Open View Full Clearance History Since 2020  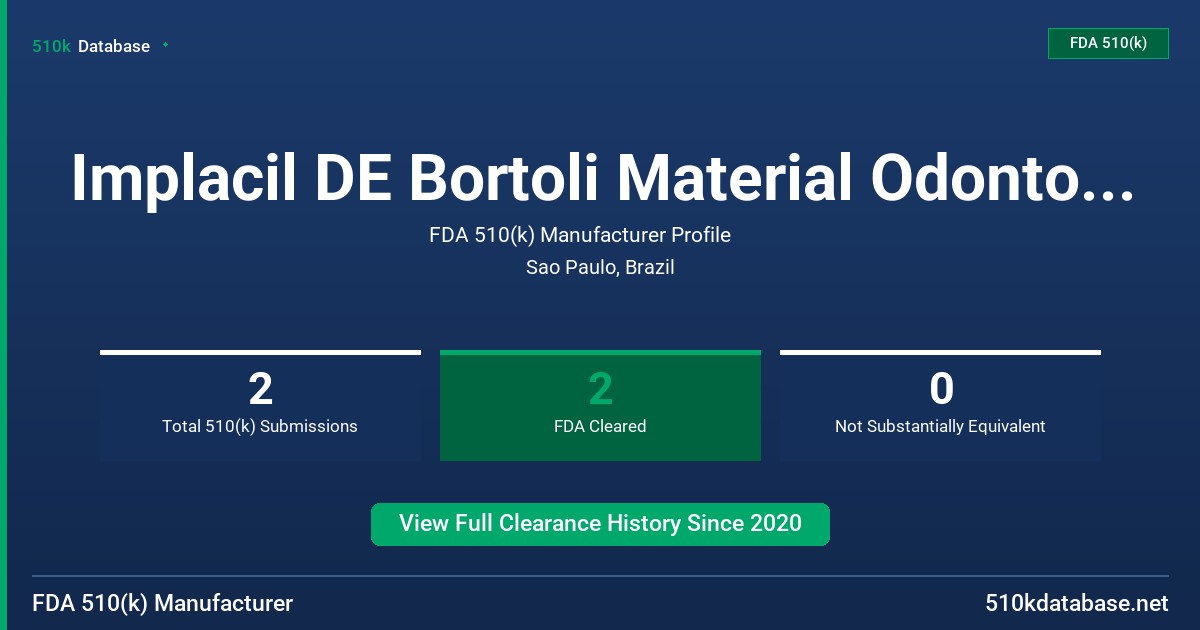pyautogui.click(x=600, y=524)
